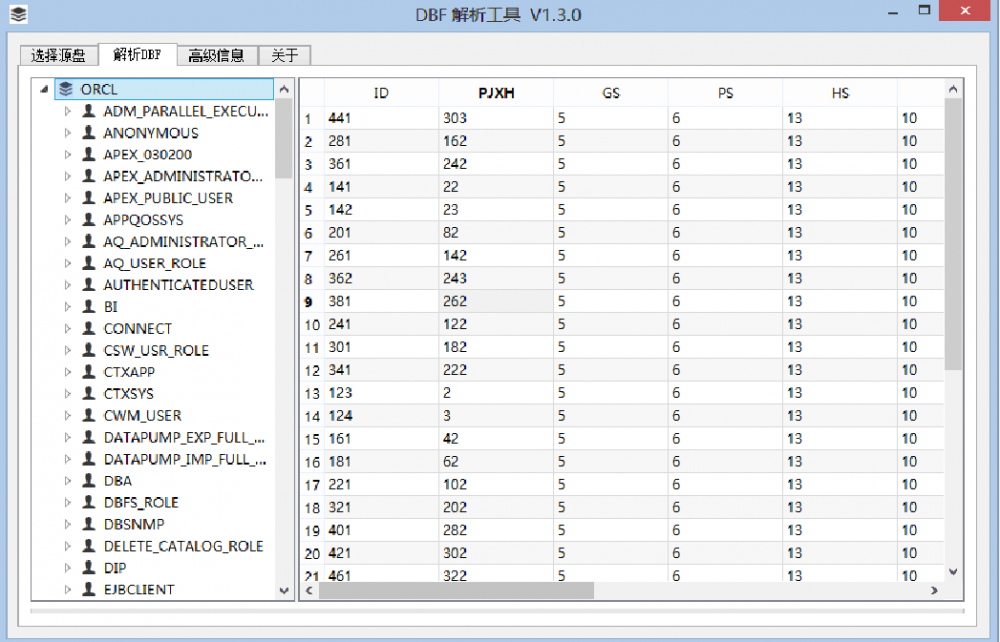Expand the DBA tree node
Viewport: 1000px width, 642px height.
[x=68, y=481]
